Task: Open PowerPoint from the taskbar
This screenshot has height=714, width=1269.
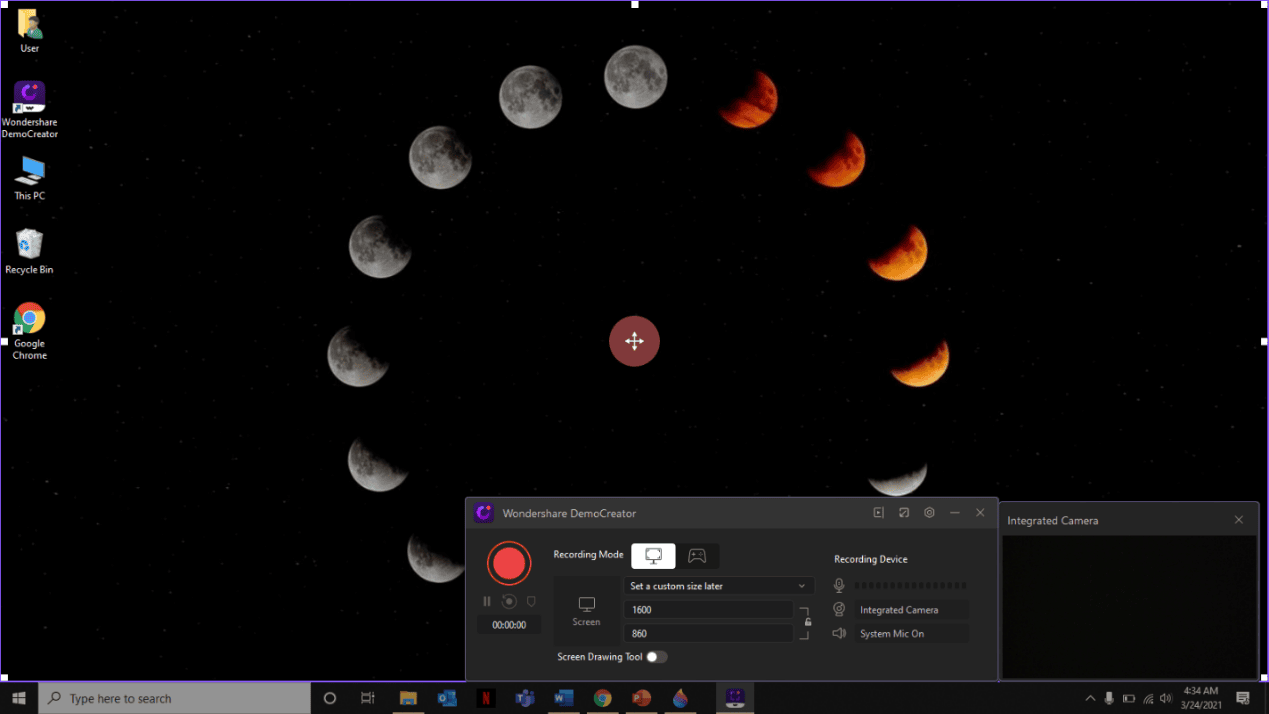Action: [x=642, y=698]
